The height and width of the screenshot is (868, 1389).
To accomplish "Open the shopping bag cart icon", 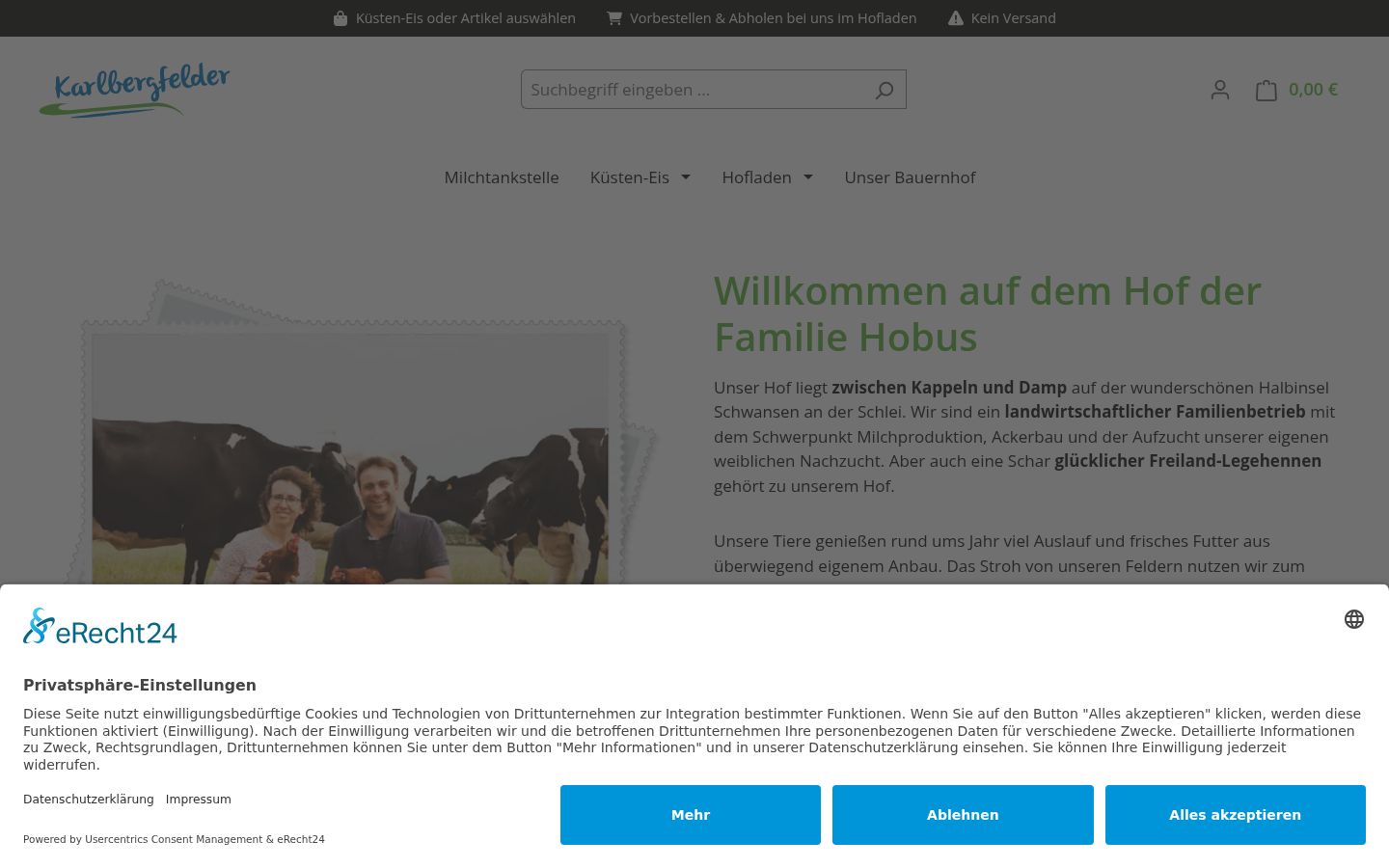I will point(1266,90).
